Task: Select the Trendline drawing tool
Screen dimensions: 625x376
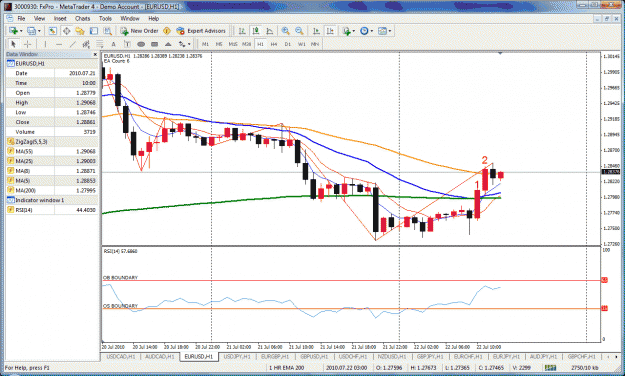Action: (73, 44)
